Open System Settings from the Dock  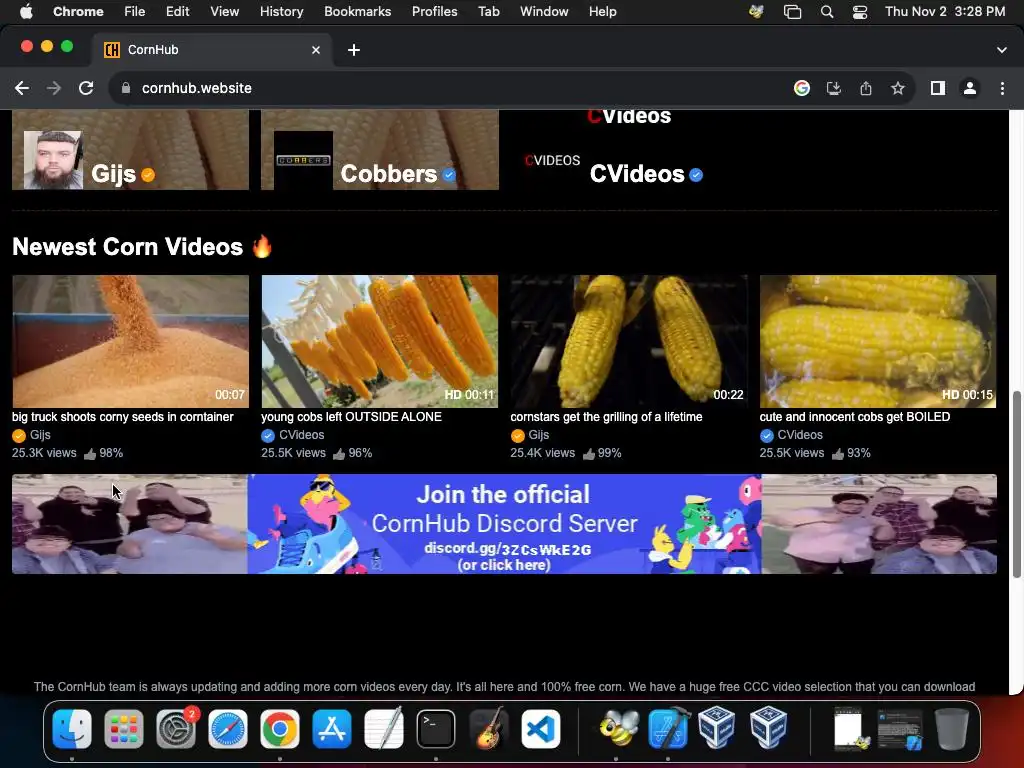(x=176, y=728)
